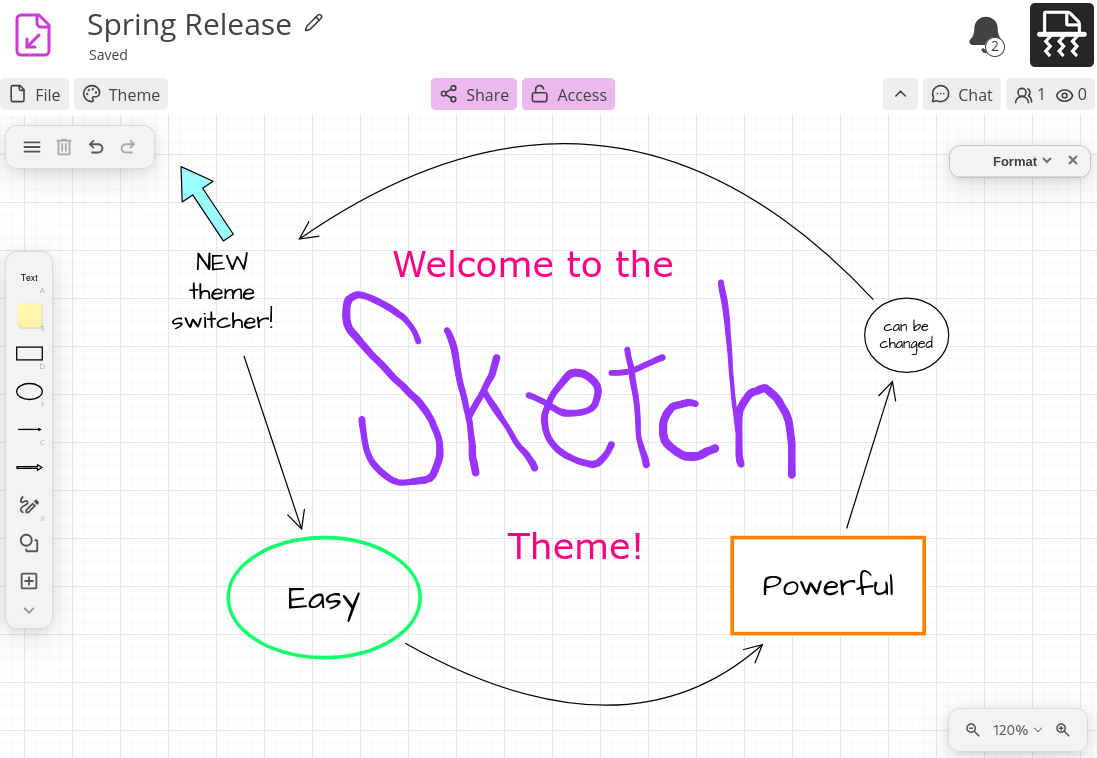Select the cyan arrow shape
Image resolution: width=1097 pixels, height=758 pixels.
[206, 203]
